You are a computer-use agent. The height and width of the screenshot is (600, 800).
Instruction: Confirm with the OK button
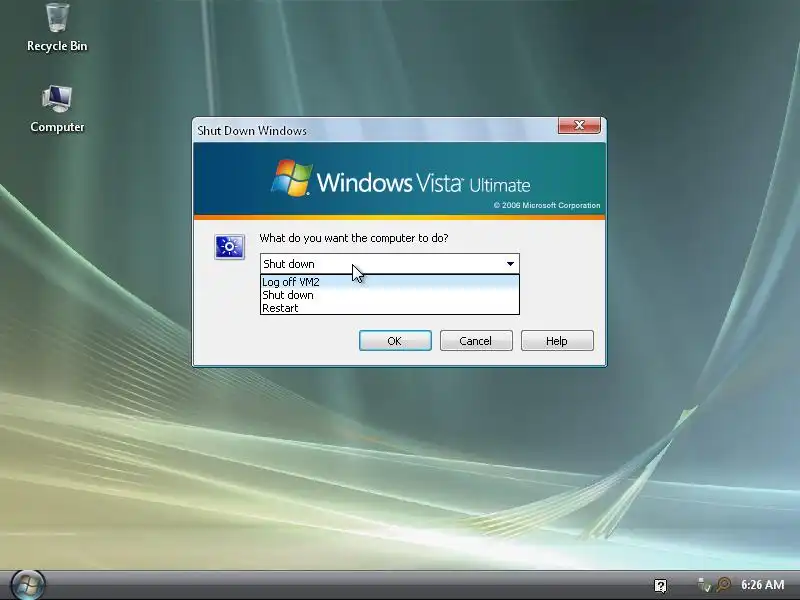click(395, 341)
